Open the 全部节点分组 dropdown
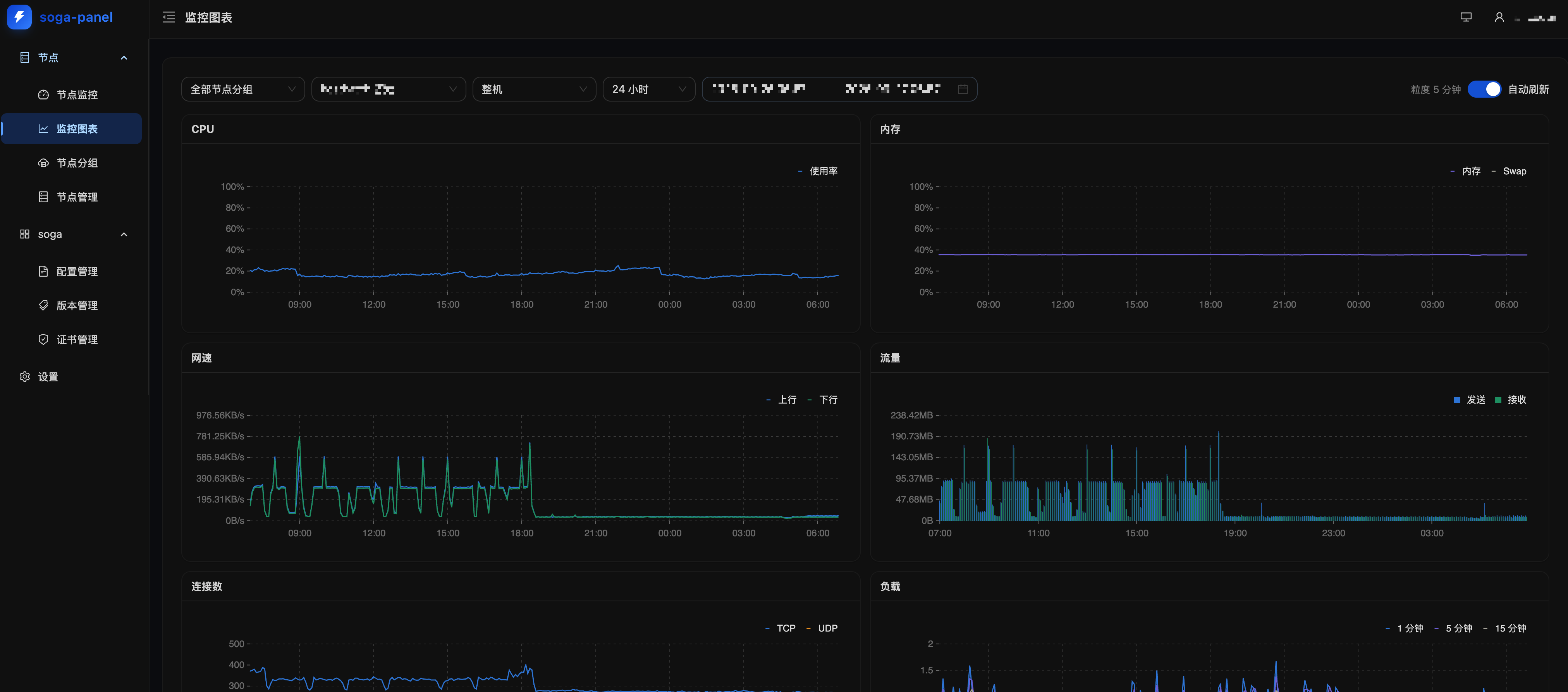The width and height of the screenshot is (1568, 692). [243, 90]
